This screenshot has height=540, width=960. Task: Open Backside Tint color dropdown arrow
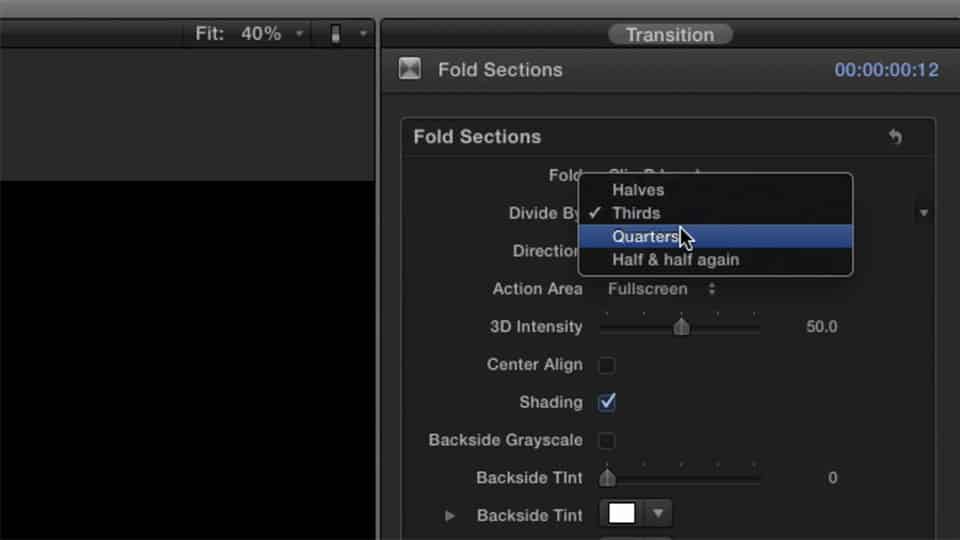tap(658, 513)
